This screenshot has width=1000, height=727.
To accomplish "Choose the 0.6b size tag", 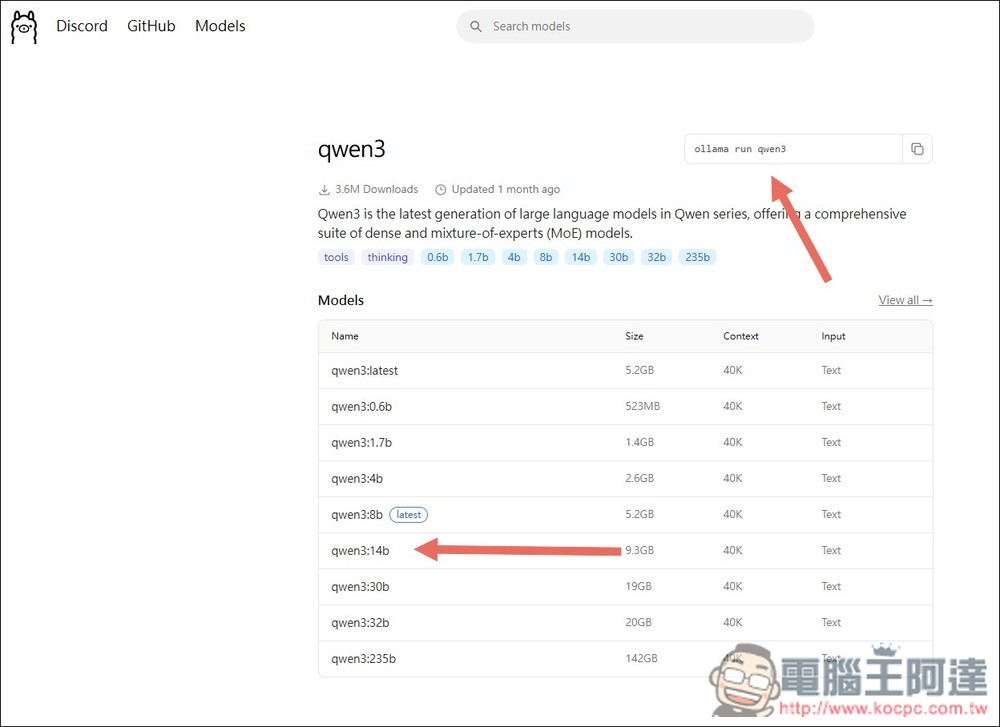I will click(x=438, y=257).
